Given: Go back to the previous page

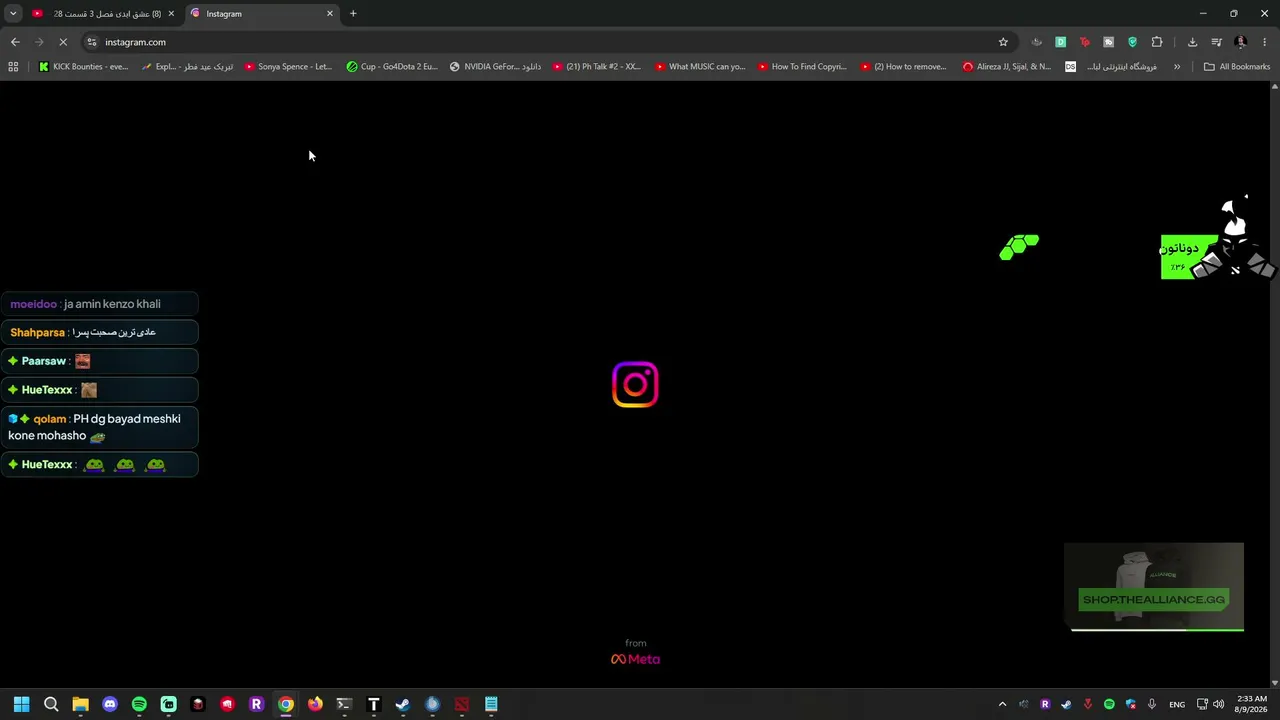Looking at the screenshot, I should pos(15,42).
